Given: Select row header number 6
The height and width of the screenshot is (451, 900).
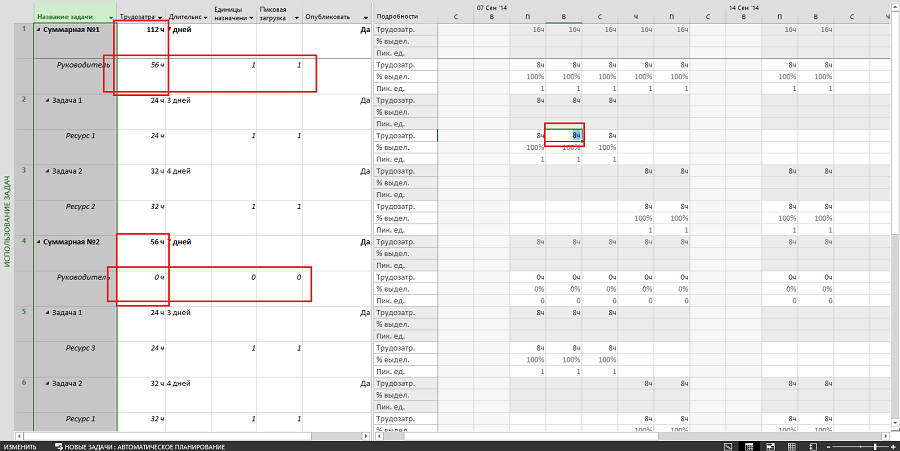Looking at the screenshot, I should 24,394.
